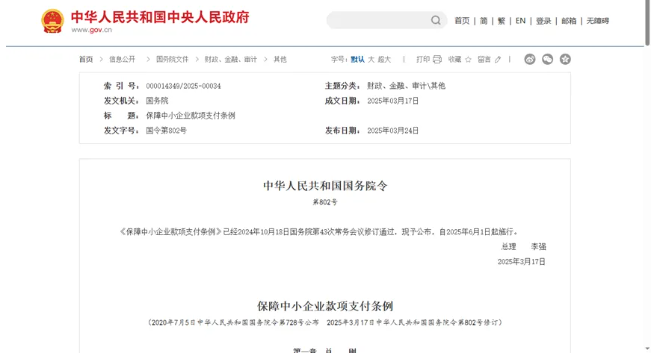Viewport: 657px width, 363px height.
Task: Share via the Weibo icon
Action: coord(530,59)
